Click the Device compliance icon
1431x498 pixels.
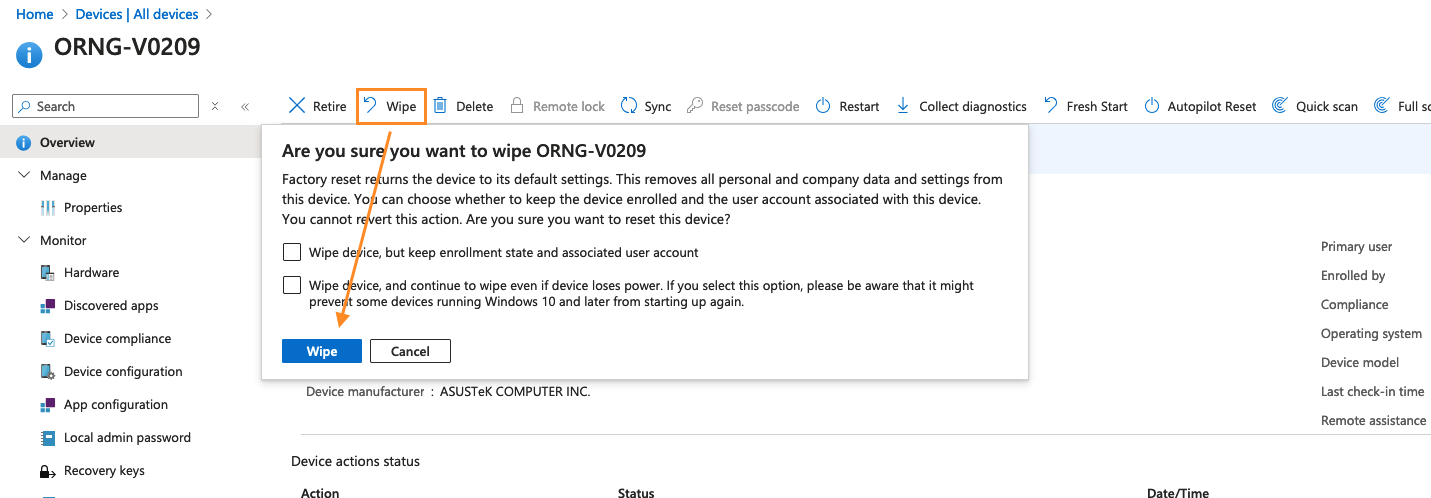[x=47, y=338]
